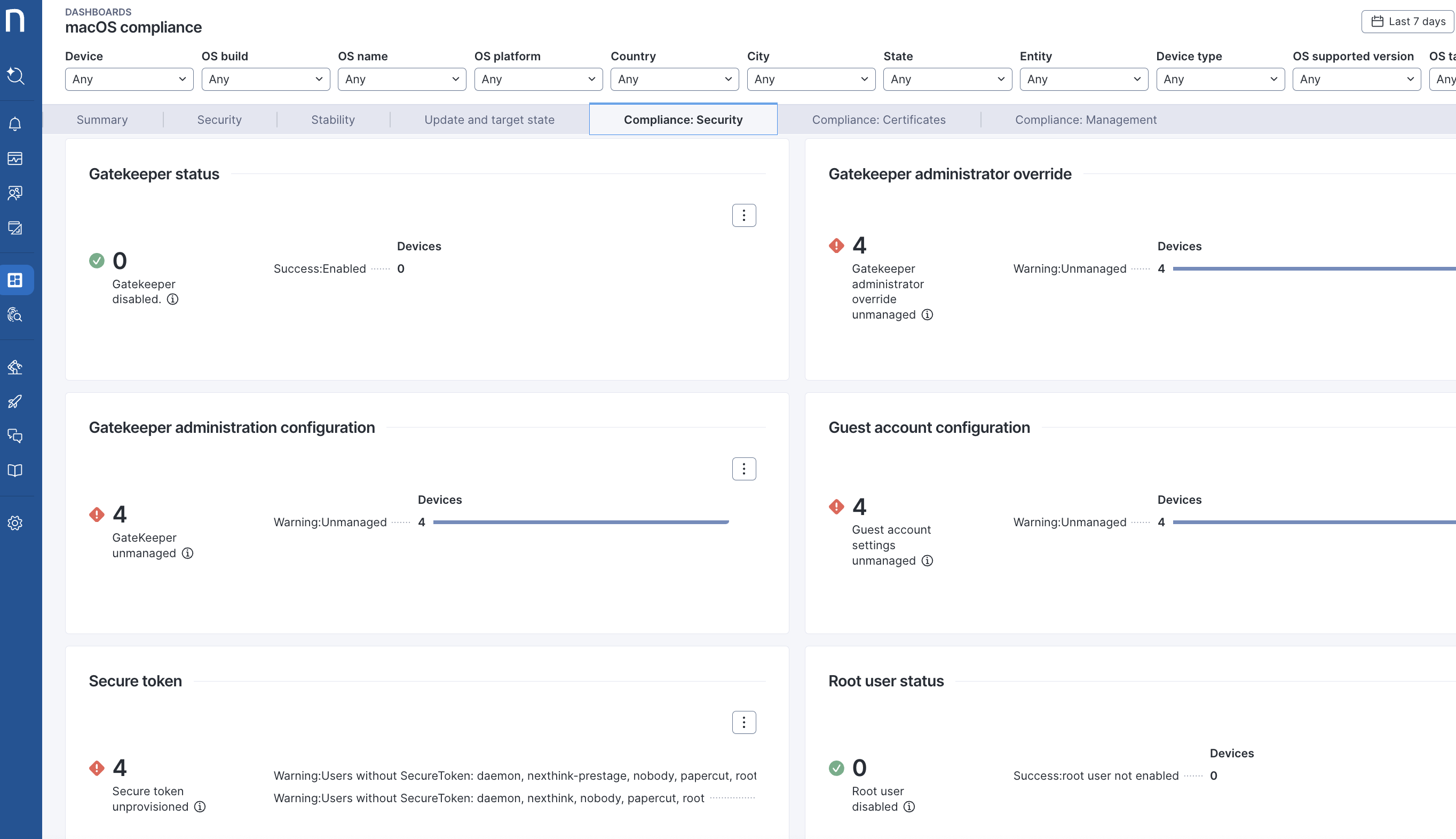The height and width of the screenshot is (839, 1456).
Task: Open the book icon in sidebar
Action: click(15, 470)
